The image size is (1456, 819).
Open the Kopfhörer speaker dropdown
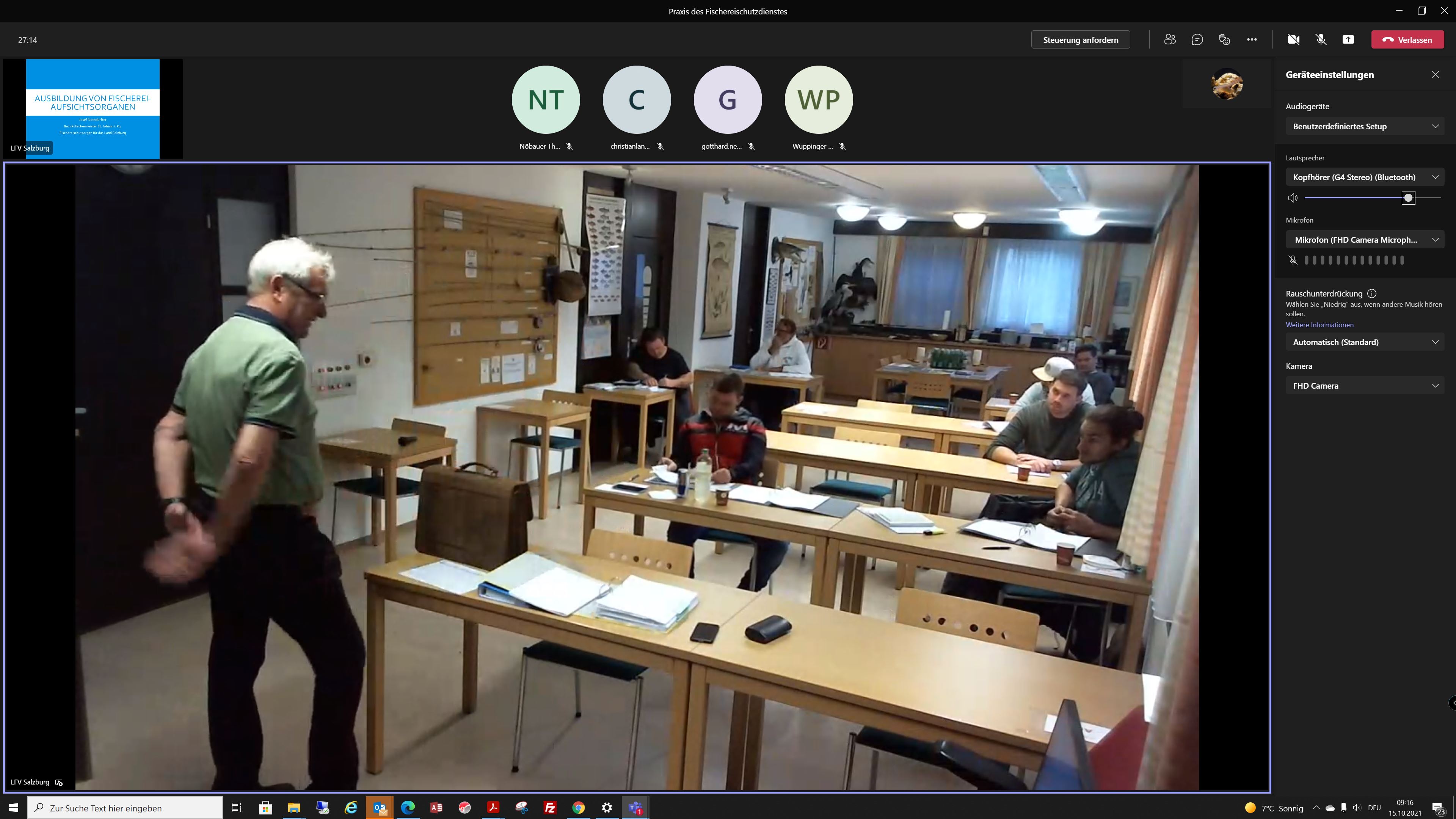[1365, 177]
